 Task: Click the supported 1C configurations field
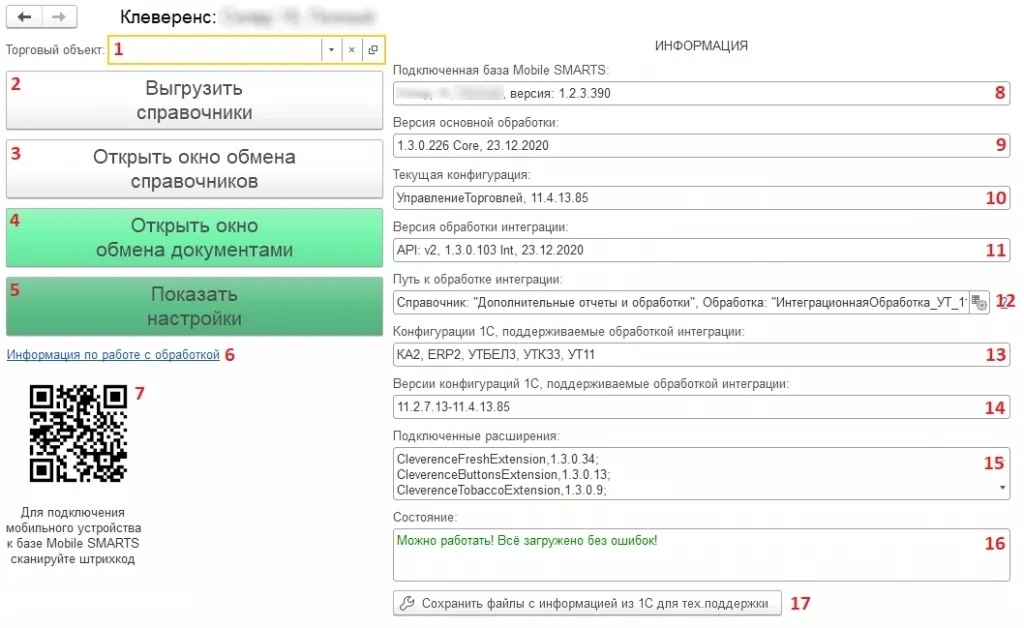(x=701, y=354)
